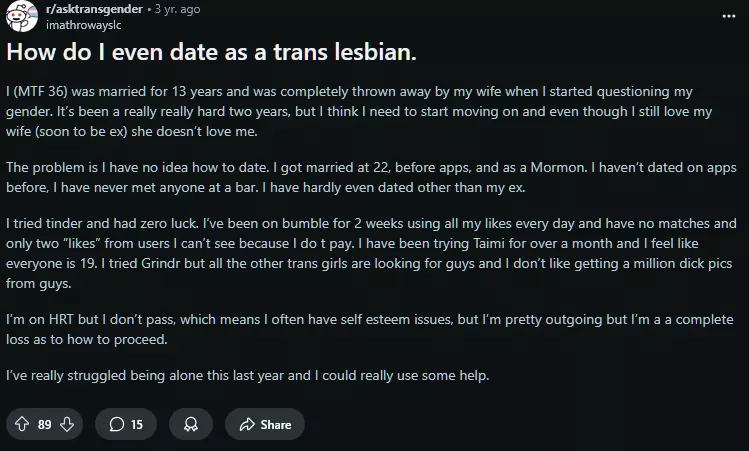Click the comment count number 15
The height and width of the screenshot is (451, 749).
point(137,424)
